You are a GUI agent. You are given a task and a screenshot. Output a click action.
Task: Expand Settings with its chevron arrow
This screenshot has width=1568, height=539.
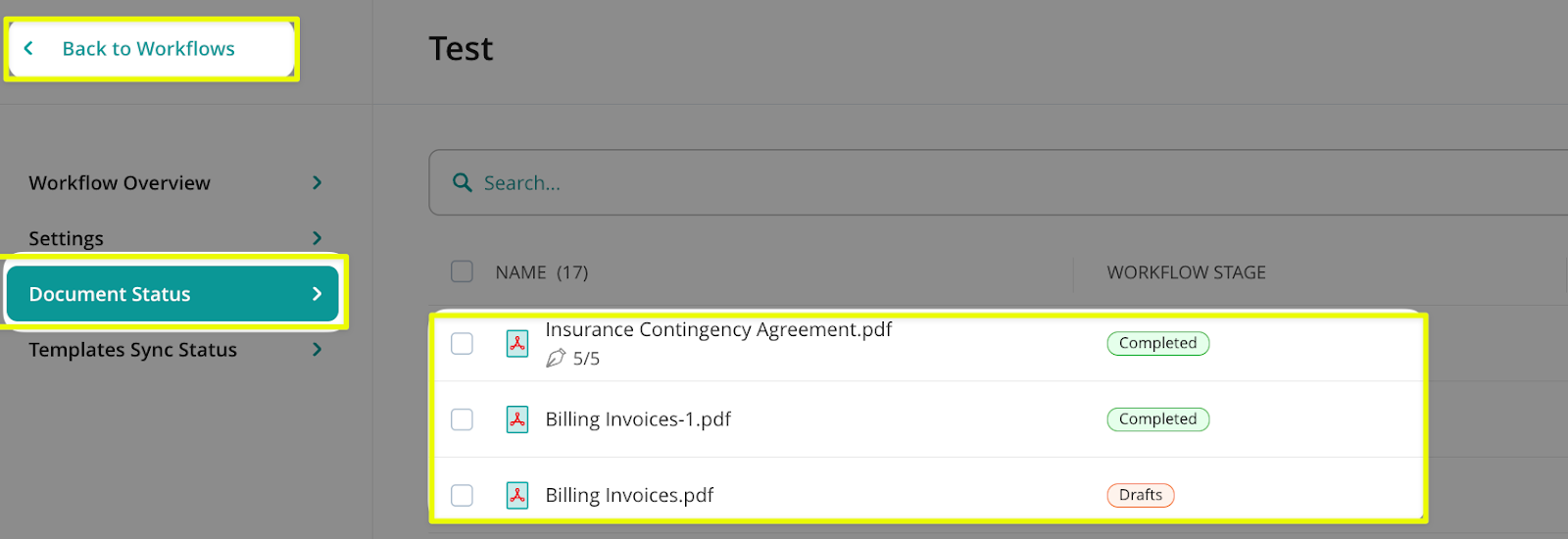coord(317,238)
